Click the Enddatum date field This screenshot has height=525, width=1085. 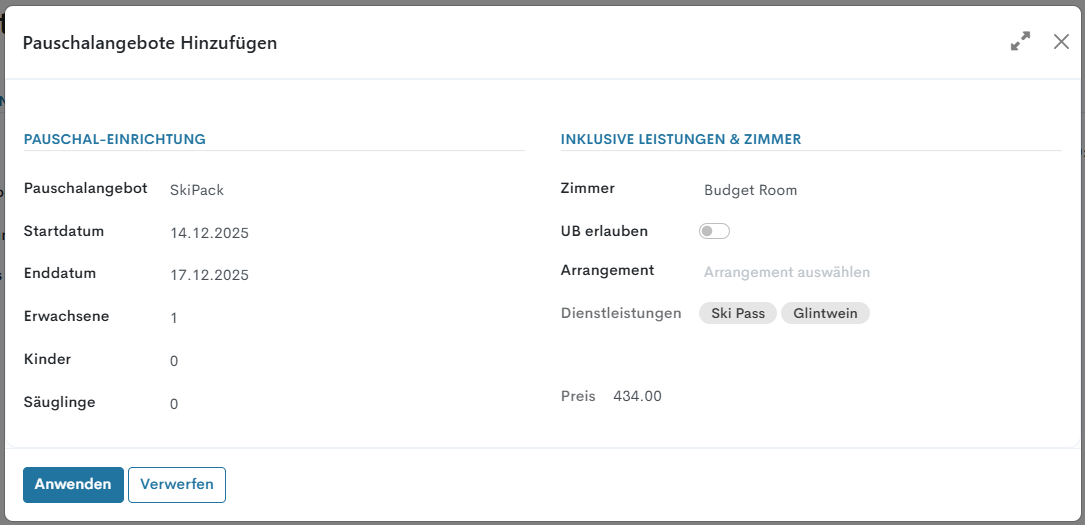209,275
